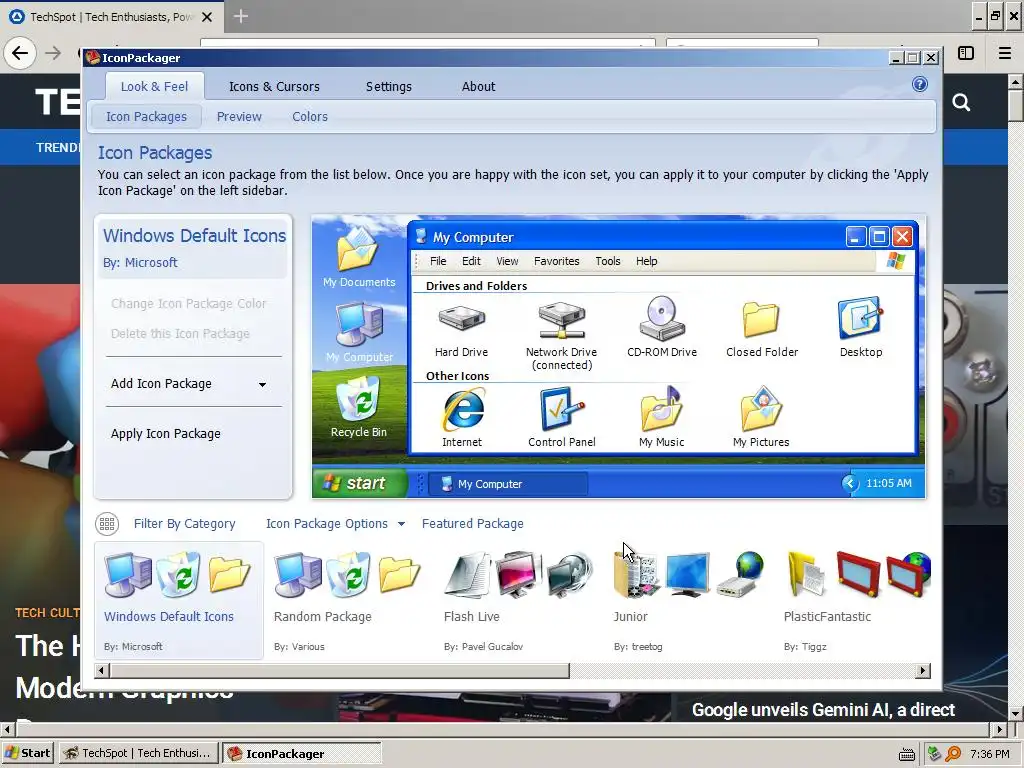The height and width of the screenshot is (768, 1024).
Task: Open the File menu in preview window
Action: pos(438,261)
